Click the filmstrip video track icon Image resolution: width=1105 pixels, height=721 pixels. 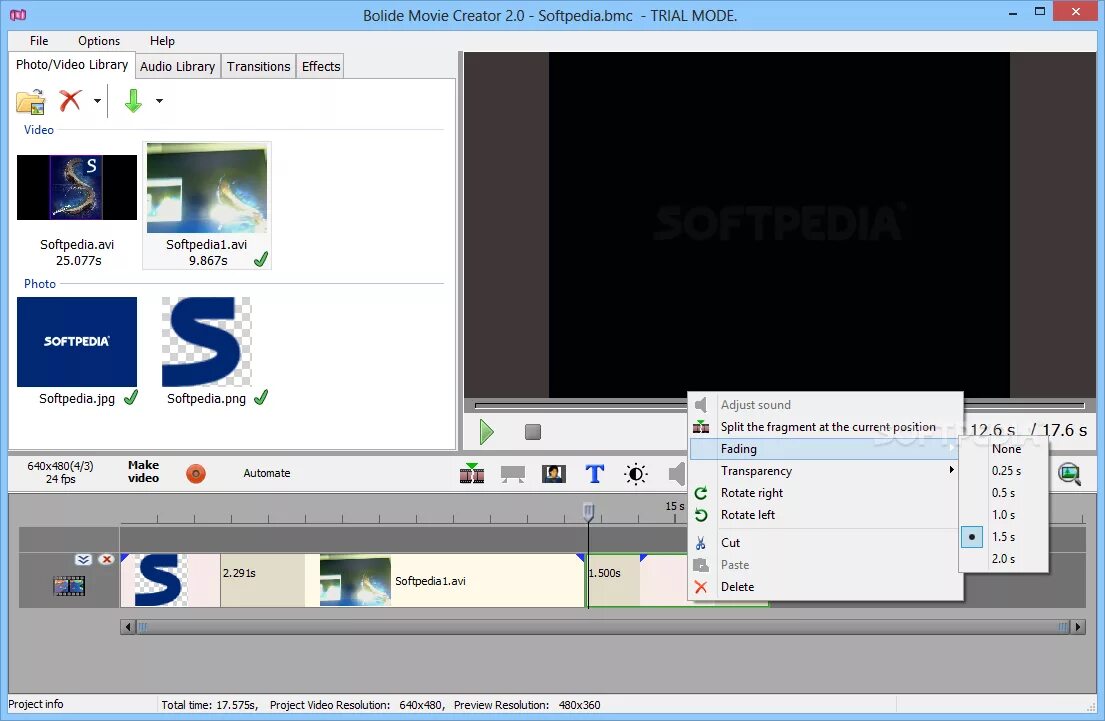(69, 586)
